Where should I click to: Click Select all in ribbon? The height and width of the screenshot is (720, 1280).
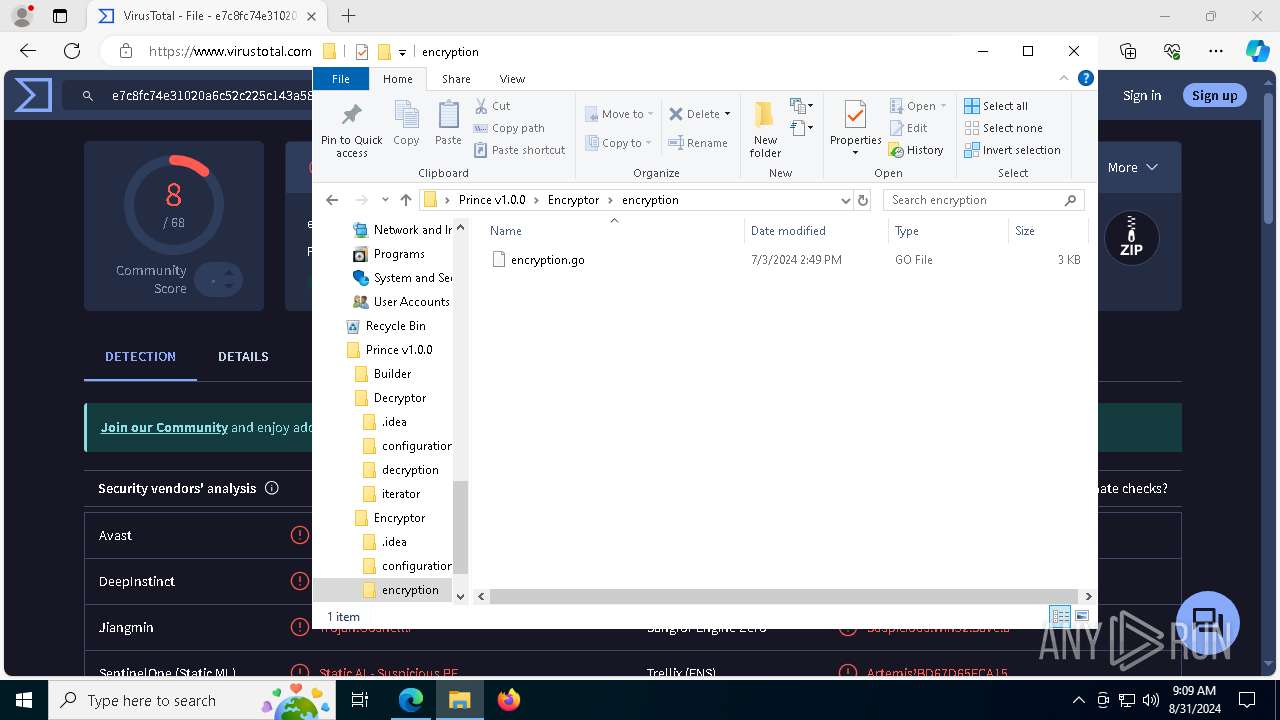[x=996, y=106]
